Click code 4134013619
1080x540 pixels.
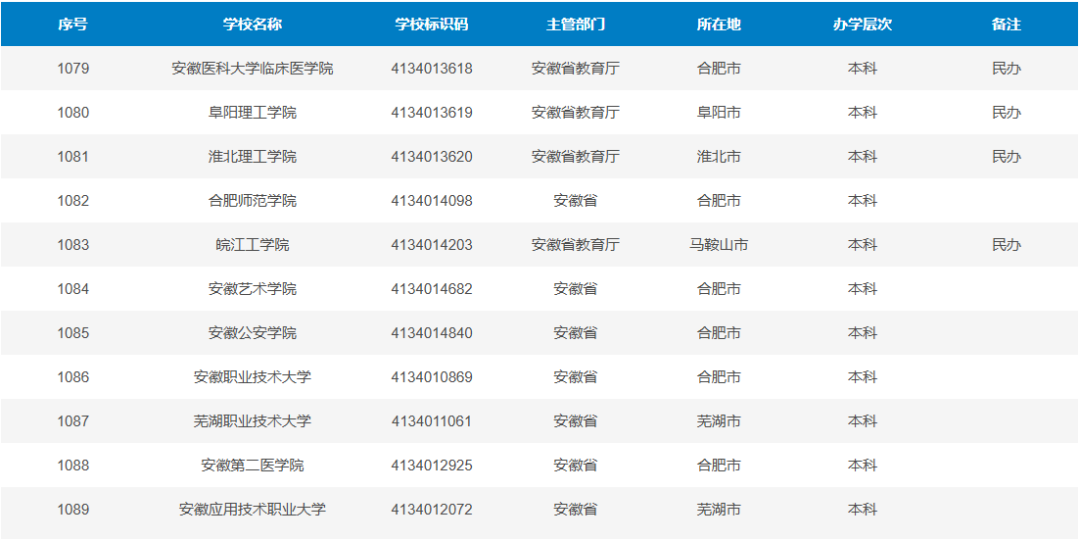431,112
